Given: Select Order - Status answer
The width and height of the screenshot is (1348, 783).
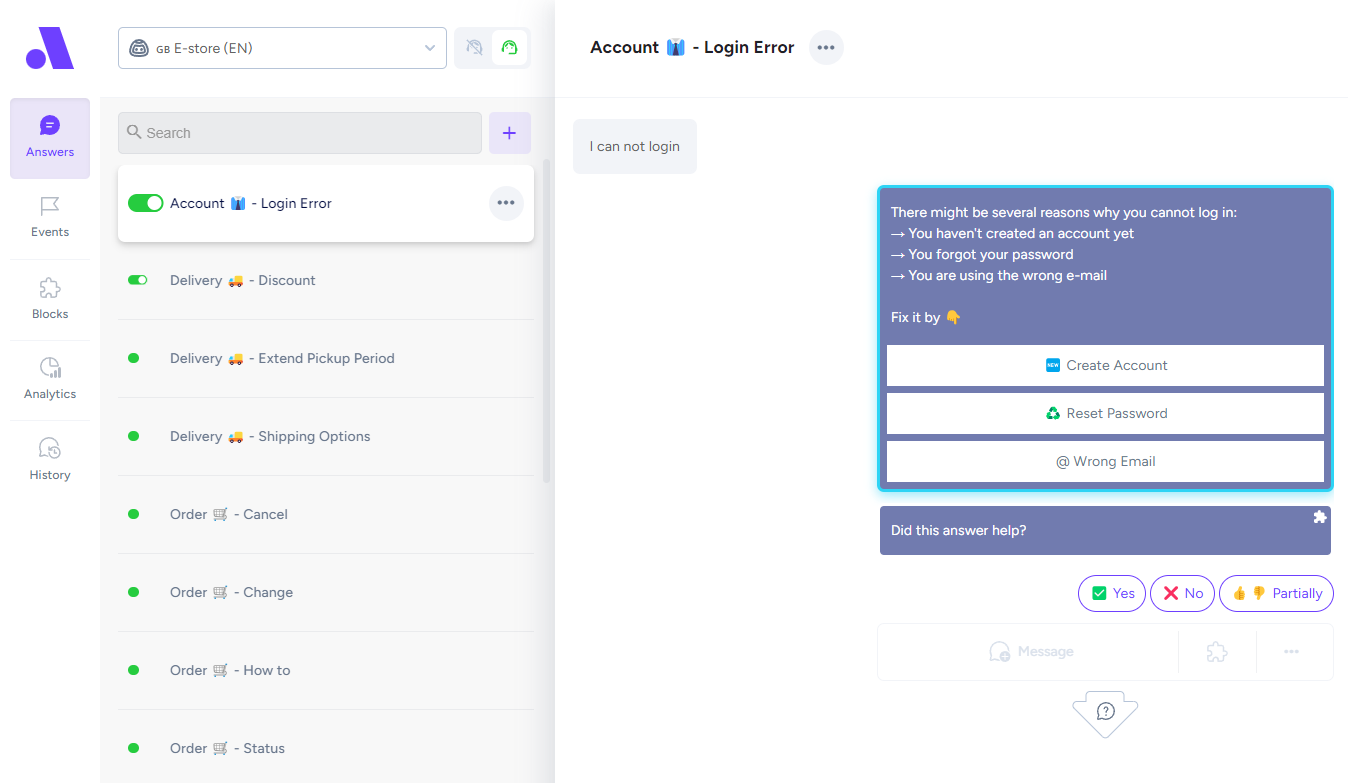Looking at the screenshot, I should click(x=326, y=748).
